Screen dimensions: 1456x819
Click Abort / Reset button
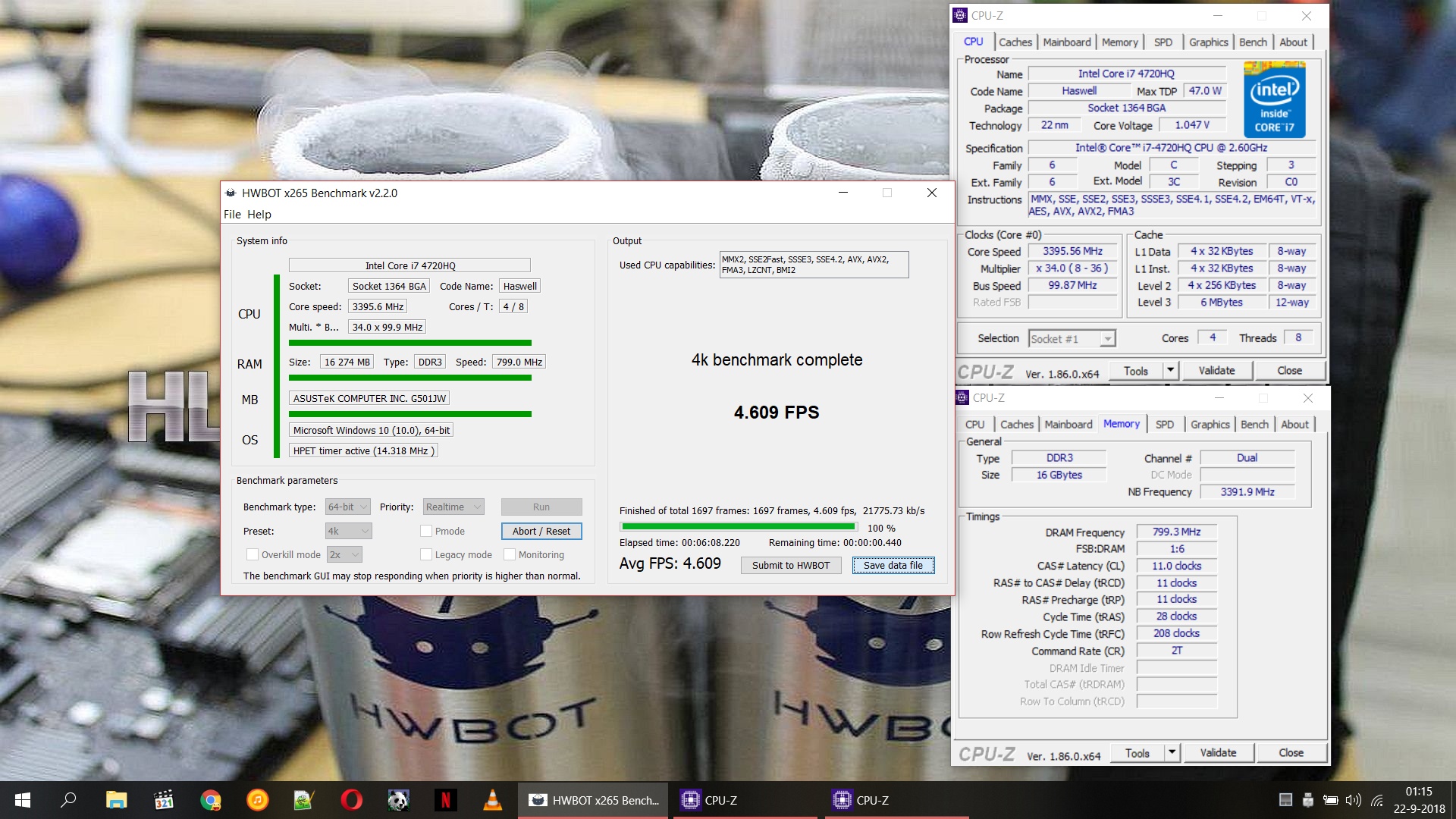pos(541,531)
